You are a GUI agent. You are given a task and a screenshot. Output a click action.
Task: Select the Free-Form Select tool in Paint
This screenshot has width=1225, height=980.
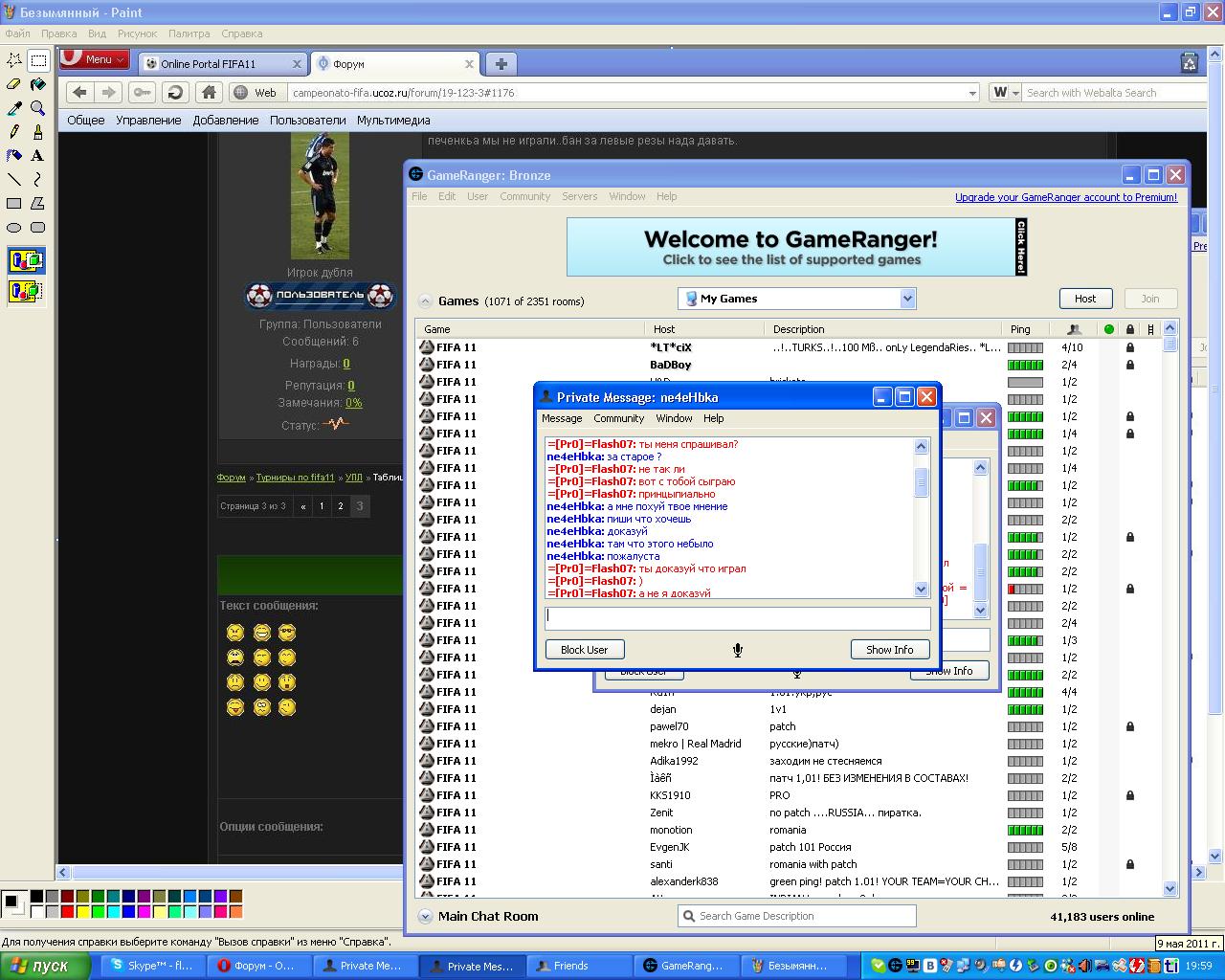[14, 60]
